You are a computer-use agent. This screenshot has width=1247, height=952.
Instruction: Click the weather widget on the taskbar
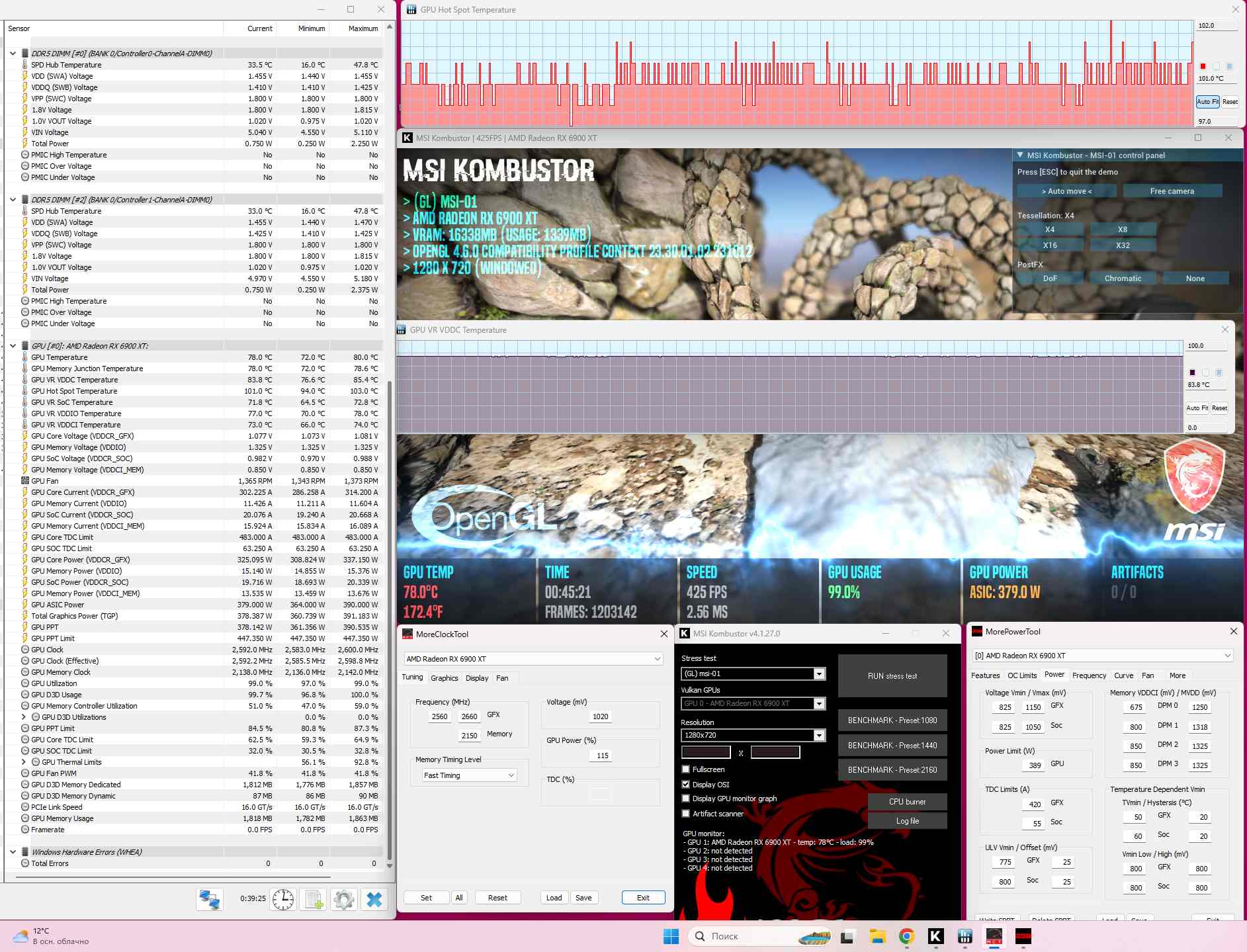51,936
